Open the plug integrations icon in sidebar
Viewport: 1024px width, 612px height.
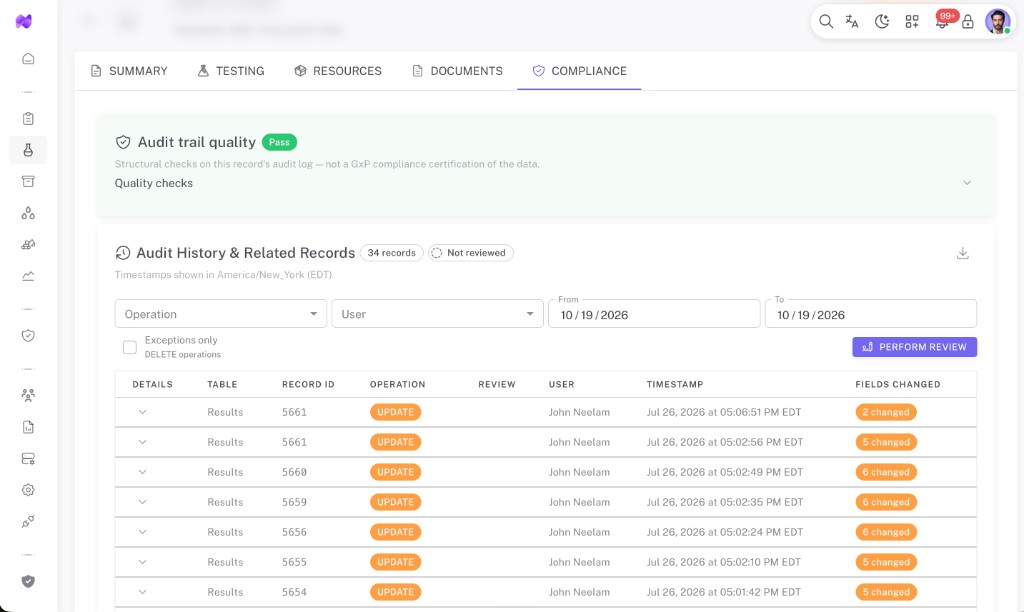pyautogui.click(x=28, y=521)
